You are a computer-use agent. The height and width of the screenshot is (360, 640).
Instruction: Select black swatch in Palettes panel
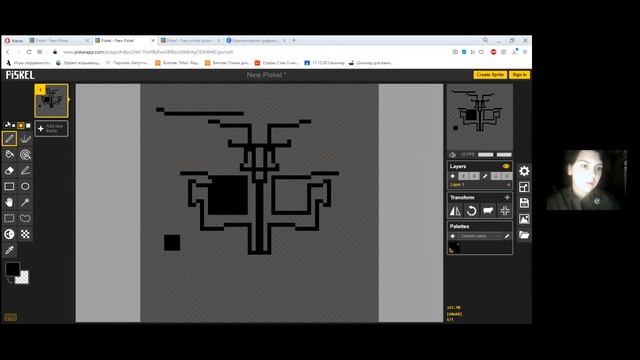pyautogui.click(x=453, y=247)
